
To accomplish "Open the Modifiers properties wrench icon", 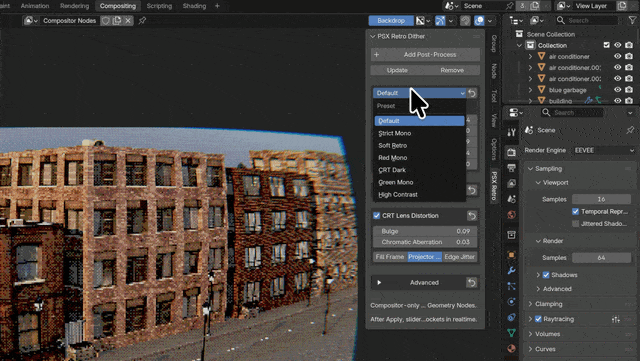I will point(511,270).
